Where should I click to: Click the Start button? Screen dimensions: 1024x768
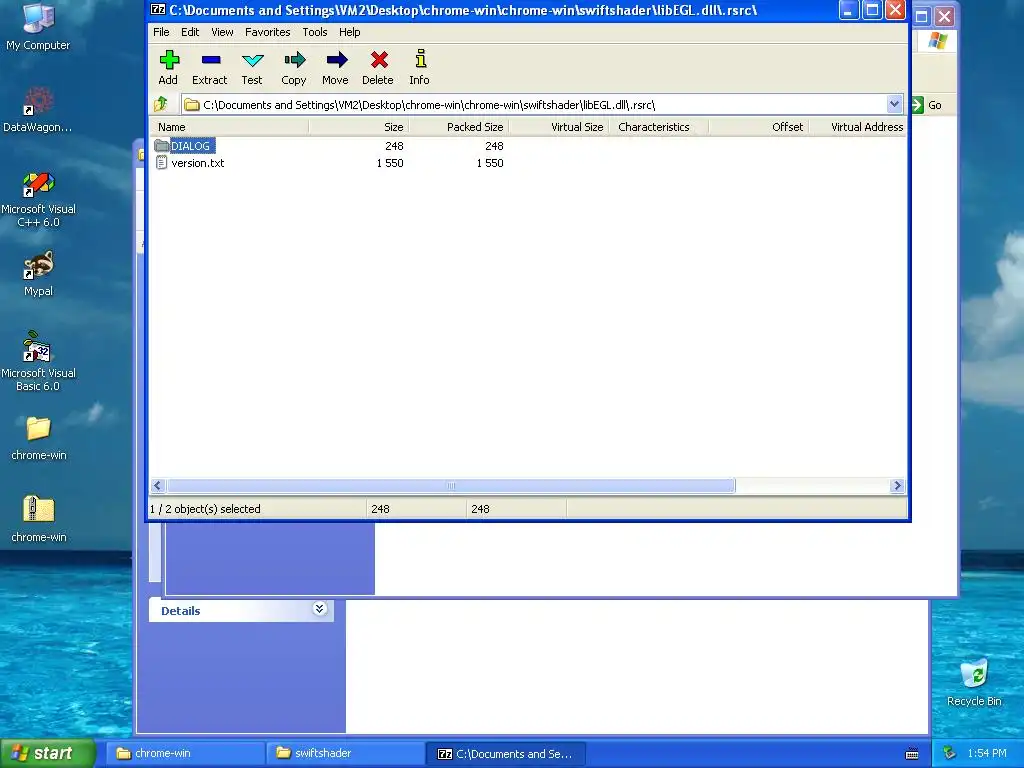tap(48, 753)
